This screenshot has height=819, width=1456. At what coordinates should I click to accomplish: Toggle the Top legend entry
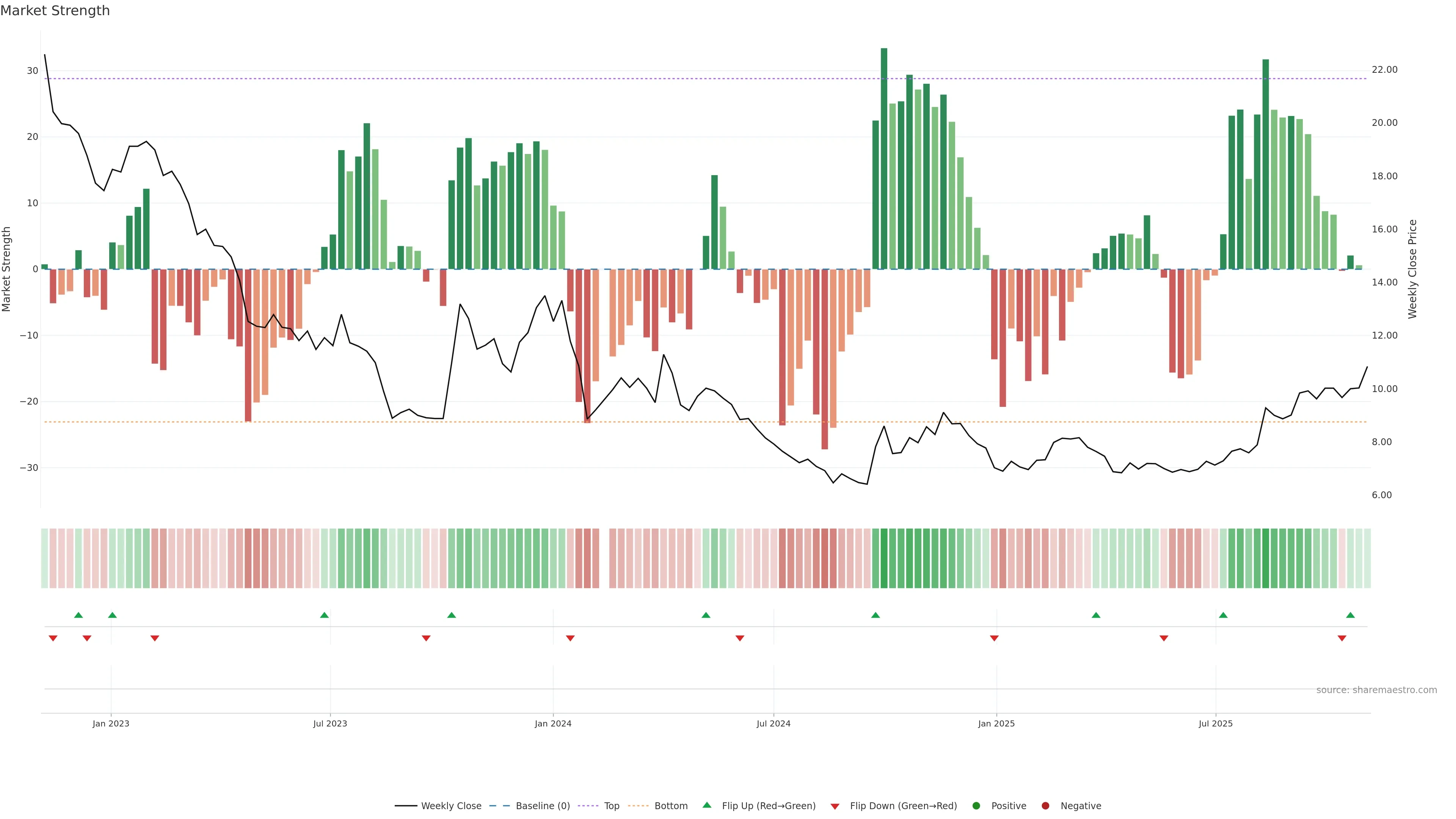tap(611, 806)
